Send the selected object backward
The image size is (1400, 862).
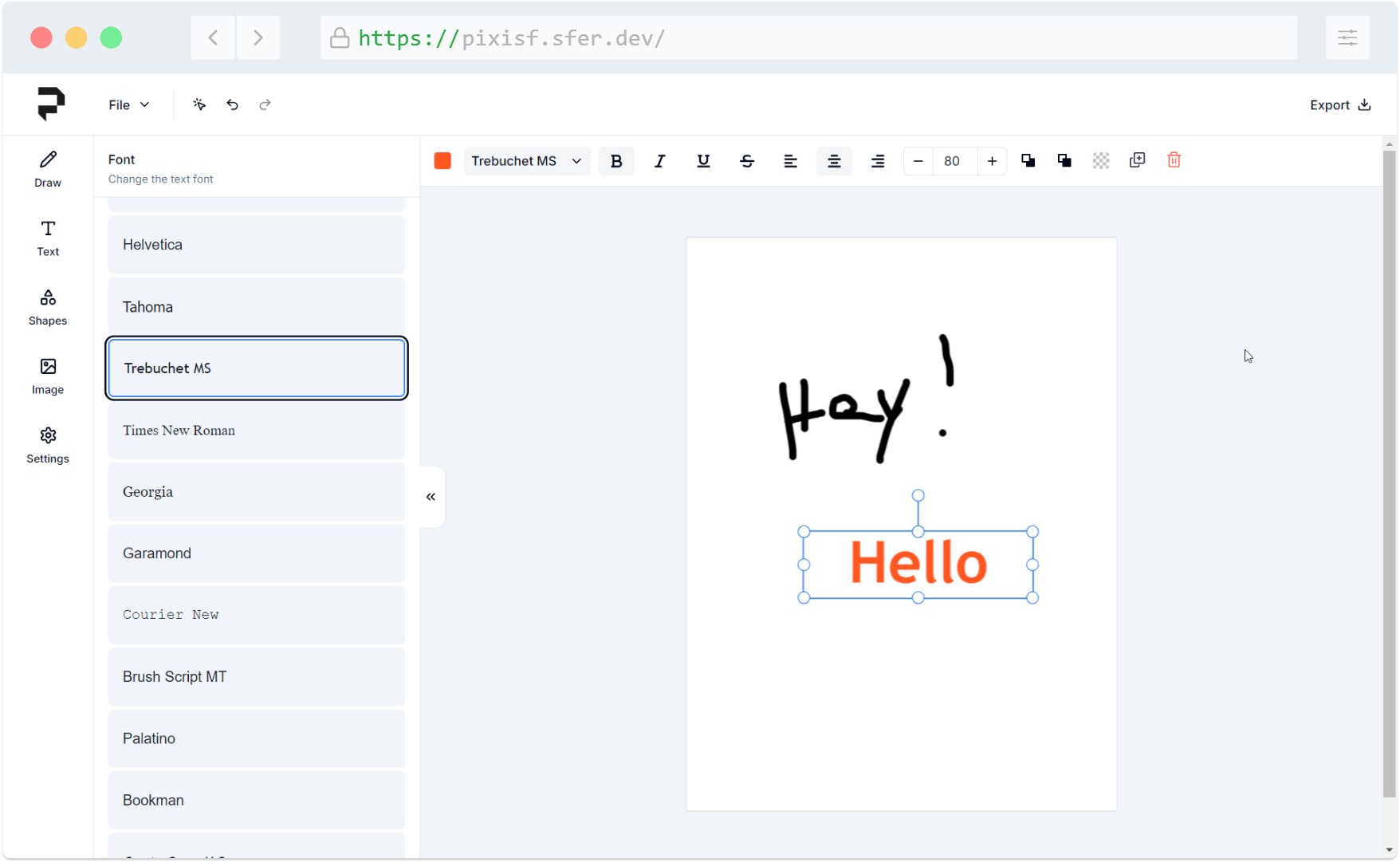1064,161
